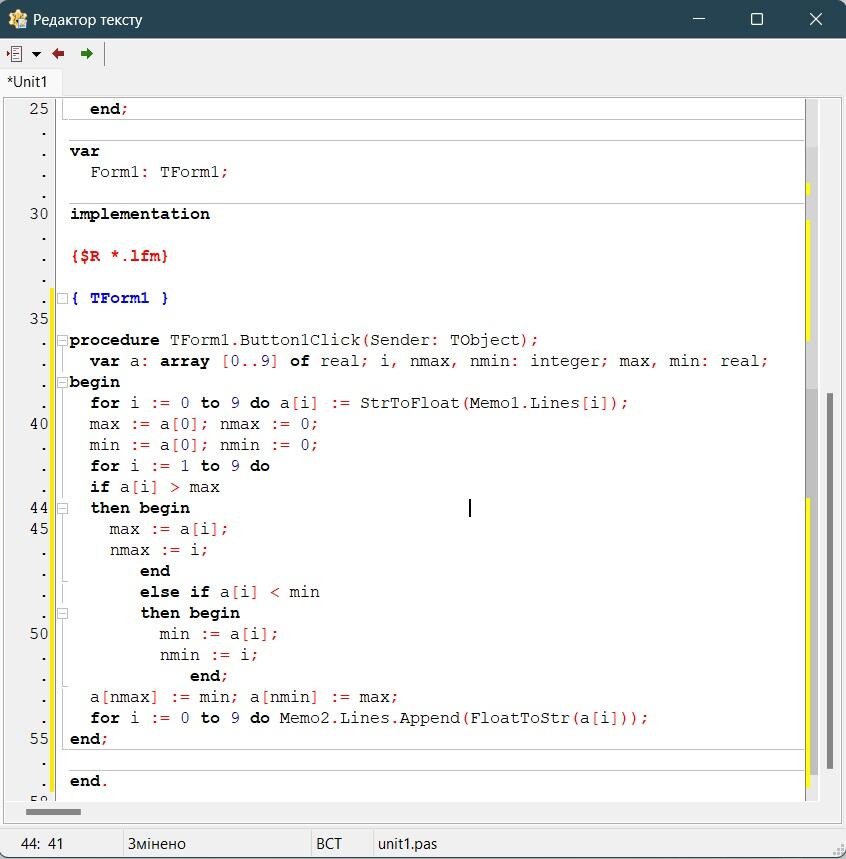Image resolution: width=846 pixels, height=859 pixels.
Task: Collapse the 'then begin' fold at line 49
Action: coord(62,614)
